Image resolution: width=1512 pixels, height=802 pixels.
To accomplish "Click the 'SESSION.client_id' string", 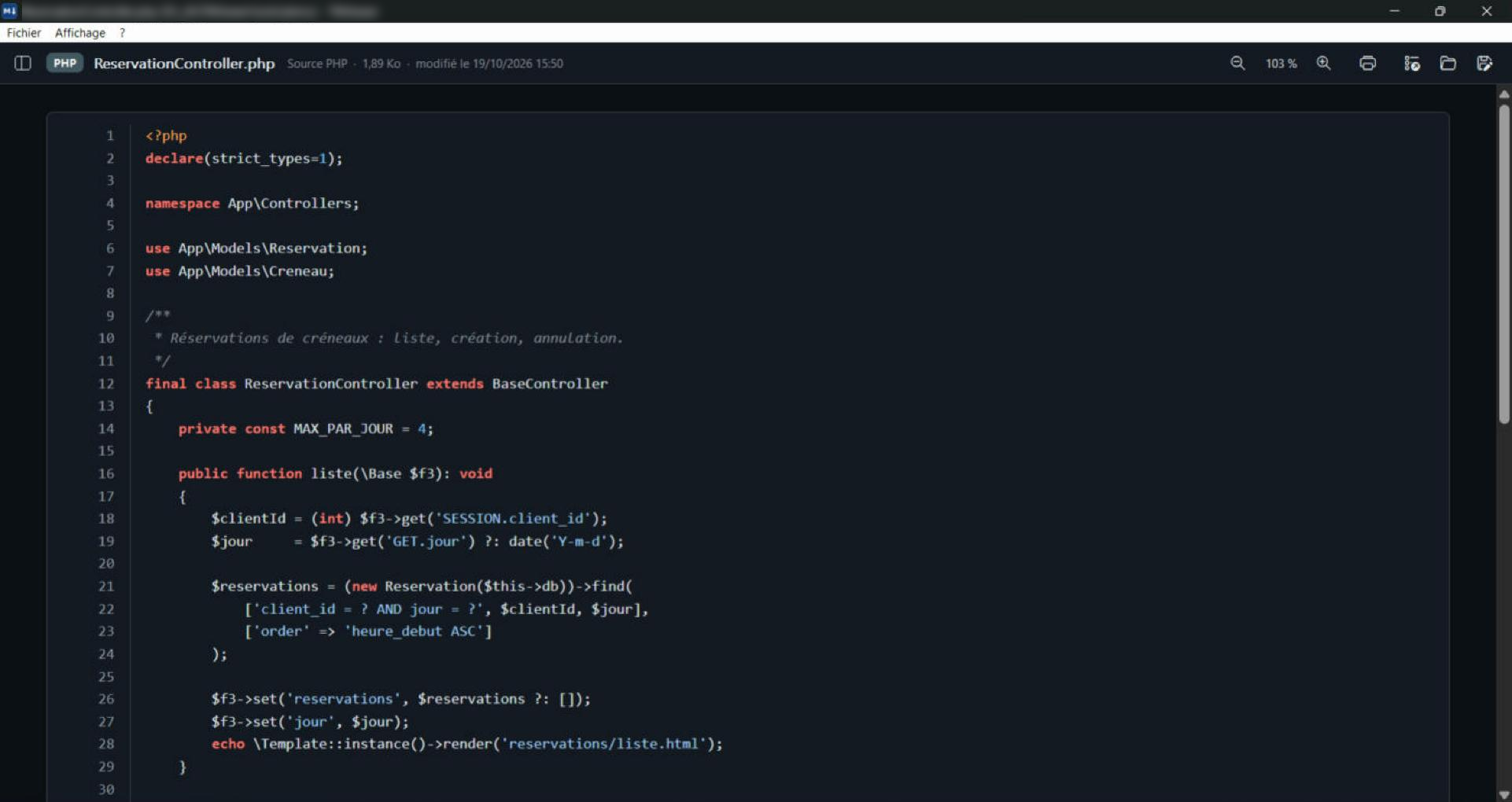I will [512, 518].
